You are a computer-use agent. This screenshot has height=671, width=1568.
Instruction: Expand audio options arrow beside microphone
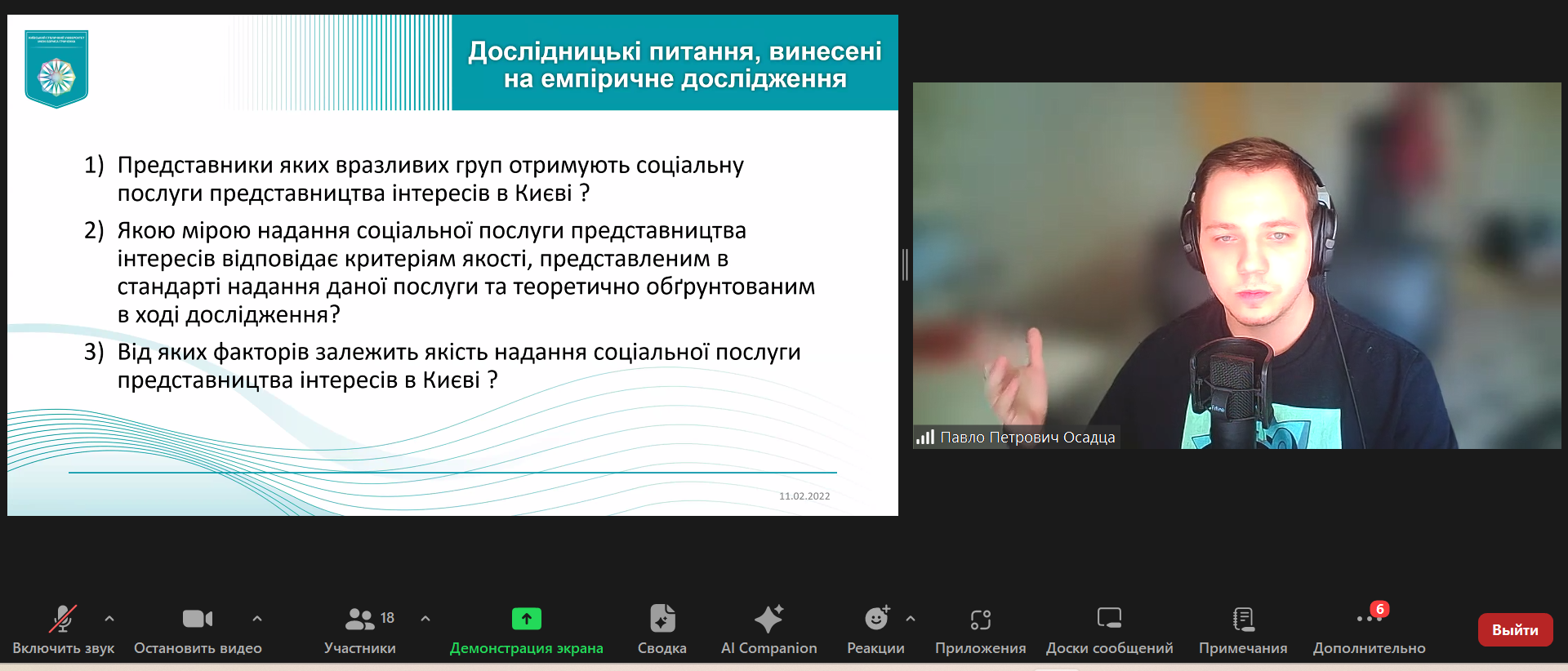point(109,619)
